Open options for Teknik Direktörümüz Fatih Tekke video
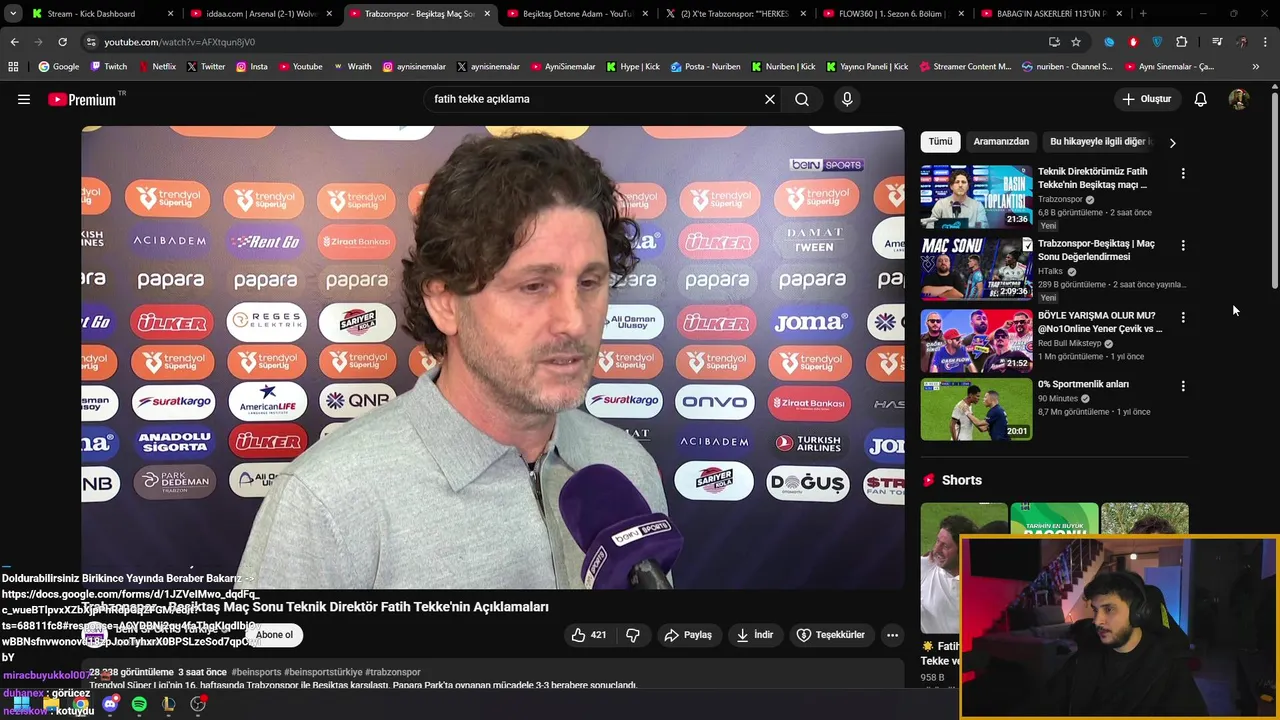Image resolution: width=1280 pixels, height=720 pixels. point(1183,173)
